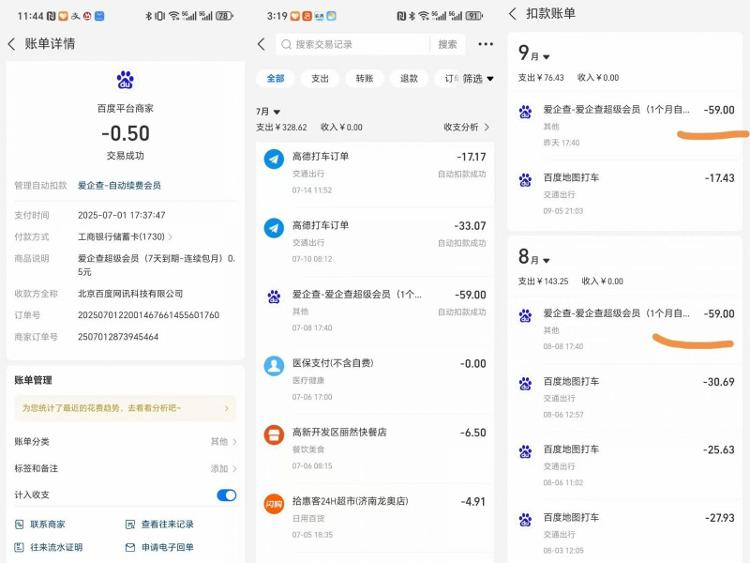The image size is (750, 563).
Task: Click the 搜索交易记录 search field
Action: 355,44
